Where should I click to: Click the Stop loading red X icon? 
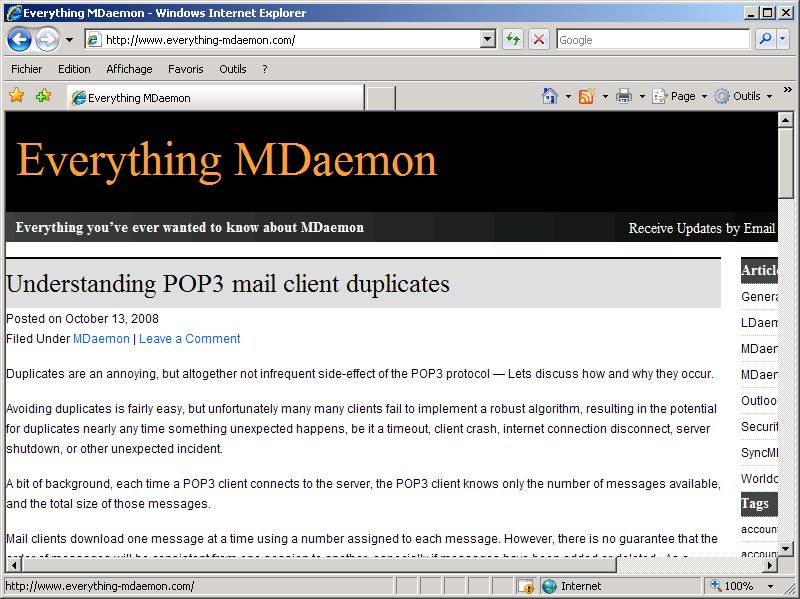point(539,39)
